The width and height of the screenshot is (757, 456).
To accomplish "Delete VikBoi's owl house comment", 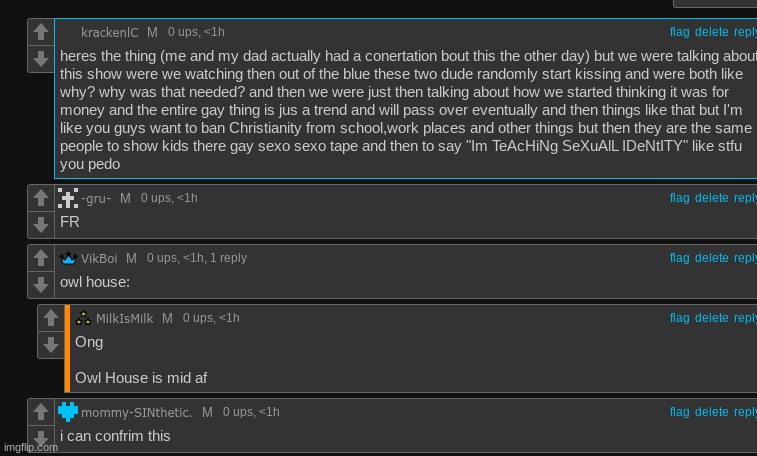I will tap(712, 258).
